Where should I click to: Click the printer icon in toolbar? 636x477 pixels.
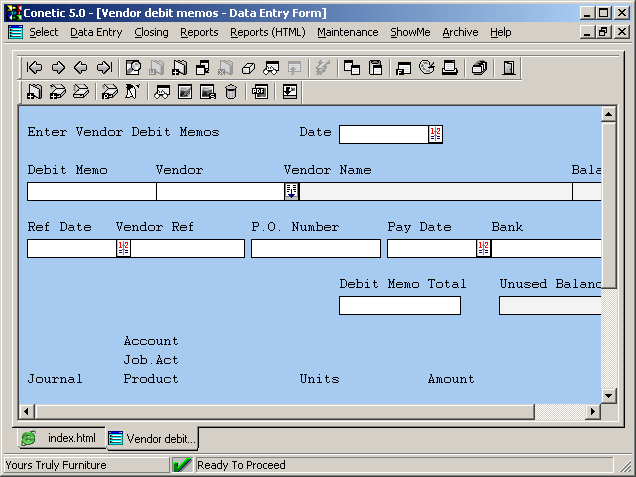[450, 68]
